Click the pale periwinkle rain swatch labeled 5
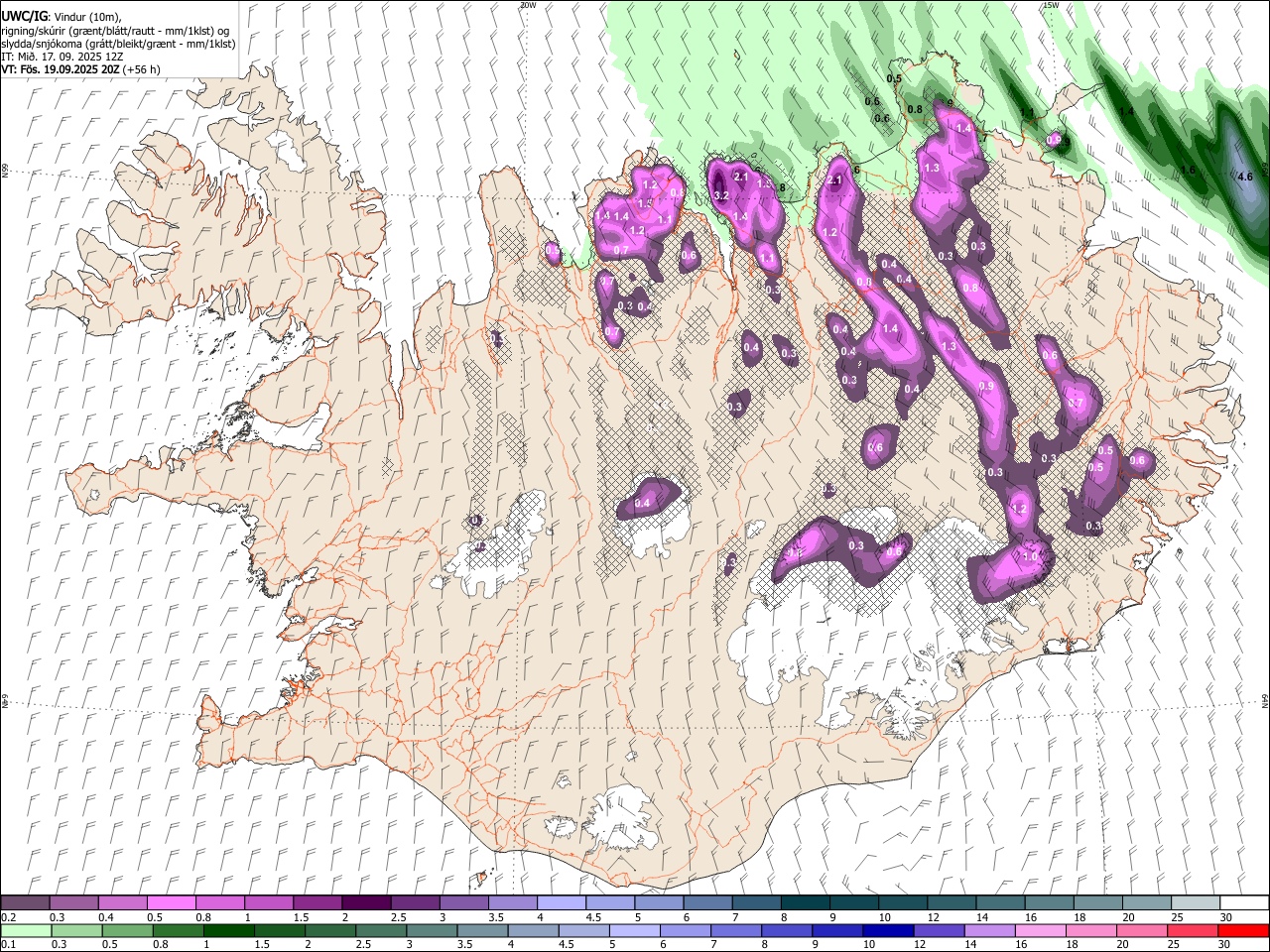 [x=633, y=930]
